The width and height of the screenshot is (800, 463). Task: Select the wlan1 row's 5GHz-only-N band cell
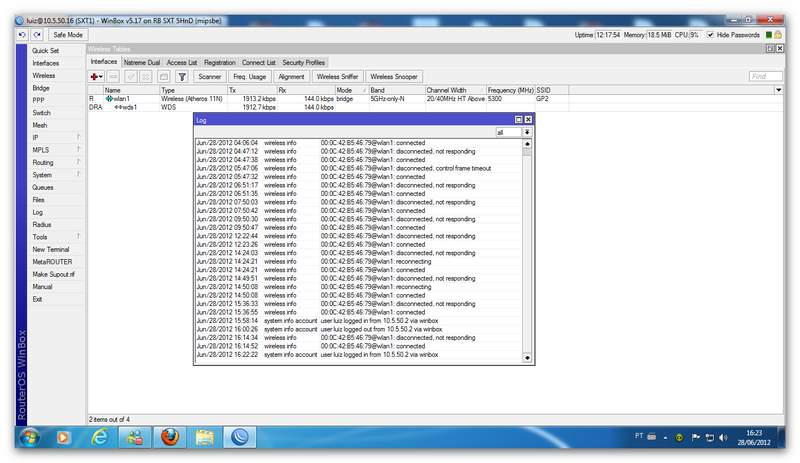coord(397,99)
